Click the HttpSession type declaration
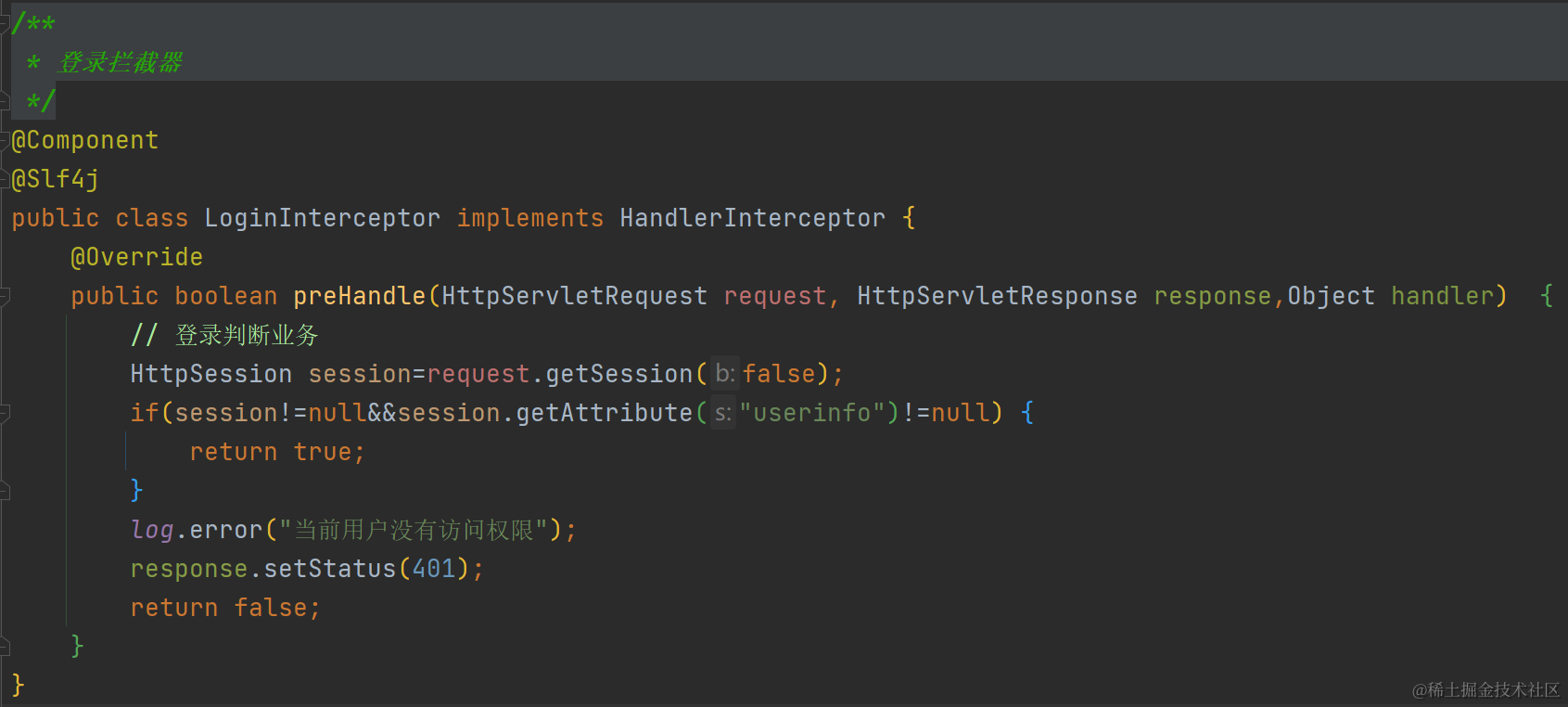 tap(211, 374)
